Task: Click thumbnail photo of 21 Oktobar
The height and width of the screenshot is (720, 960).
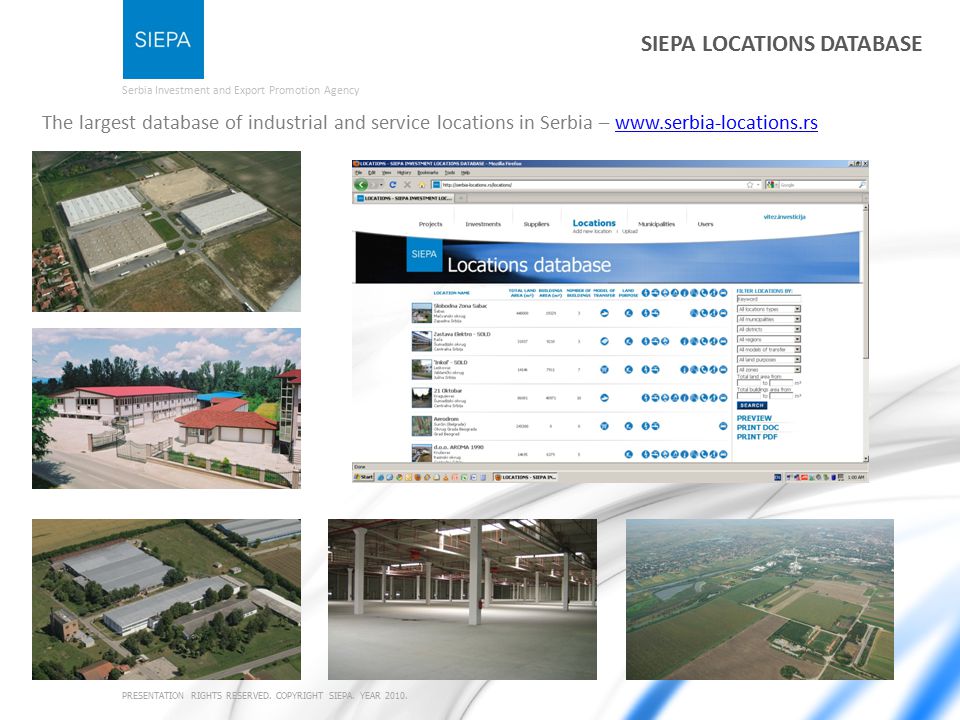Action: [x=421, y=398]
